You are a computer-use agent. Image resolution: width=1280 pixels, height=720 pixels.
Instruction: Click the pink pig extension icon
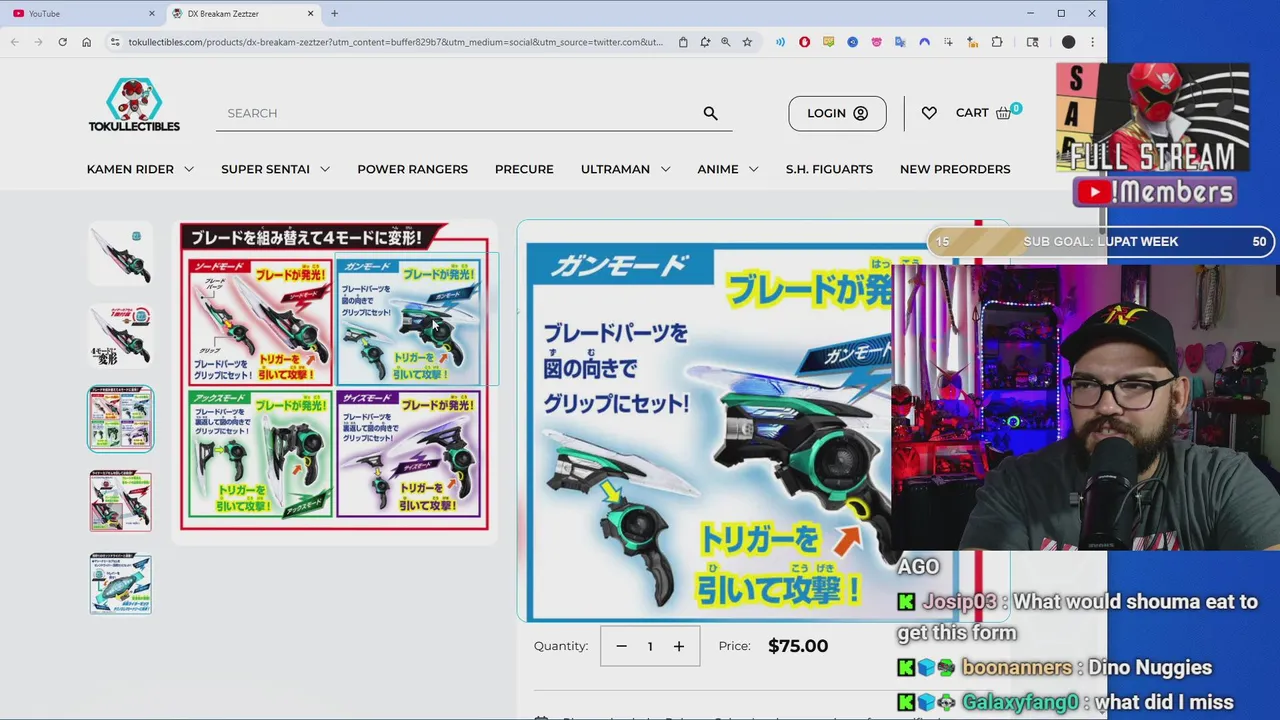(x=876, y=42)
